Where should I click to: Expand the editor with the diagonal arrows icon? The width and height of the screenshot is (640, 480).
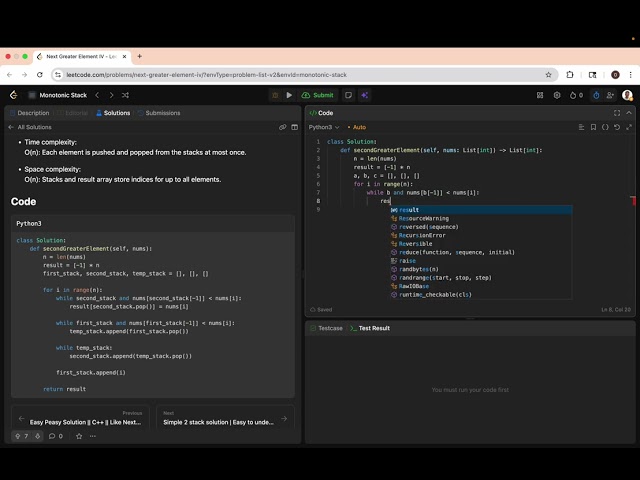coord(629,127)
